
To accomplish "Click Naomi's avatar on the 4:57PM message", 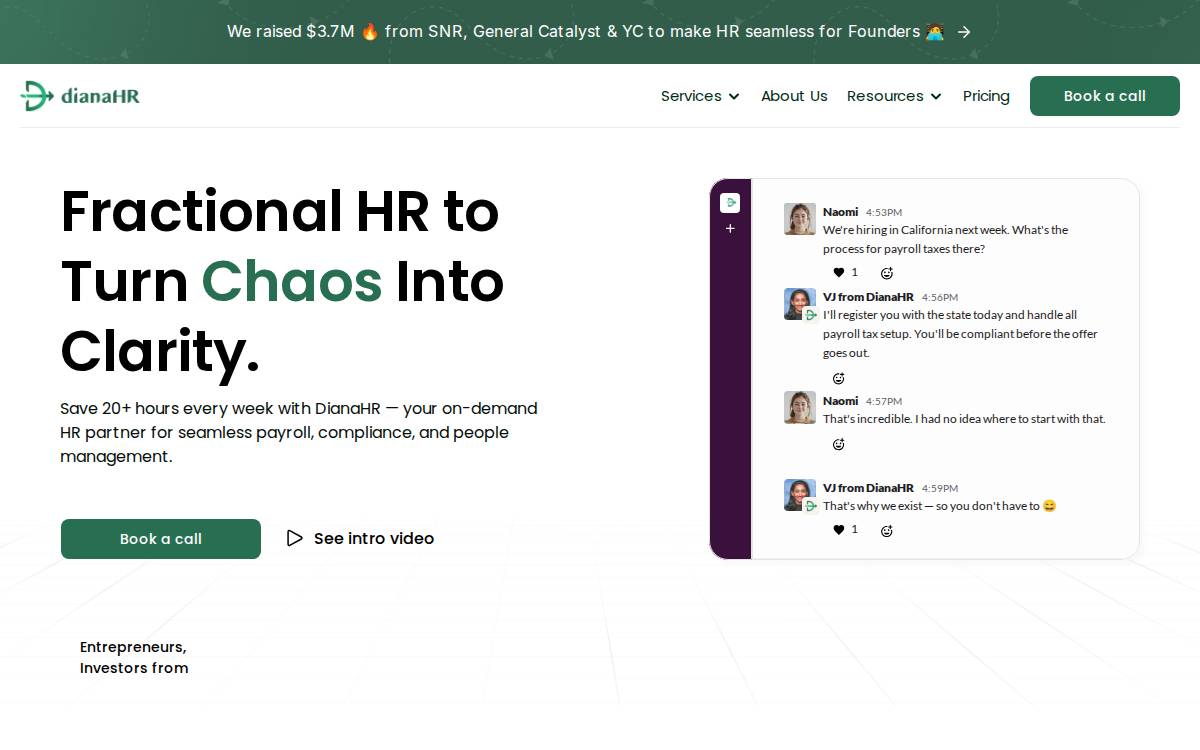I will click(x=800, y=407).
